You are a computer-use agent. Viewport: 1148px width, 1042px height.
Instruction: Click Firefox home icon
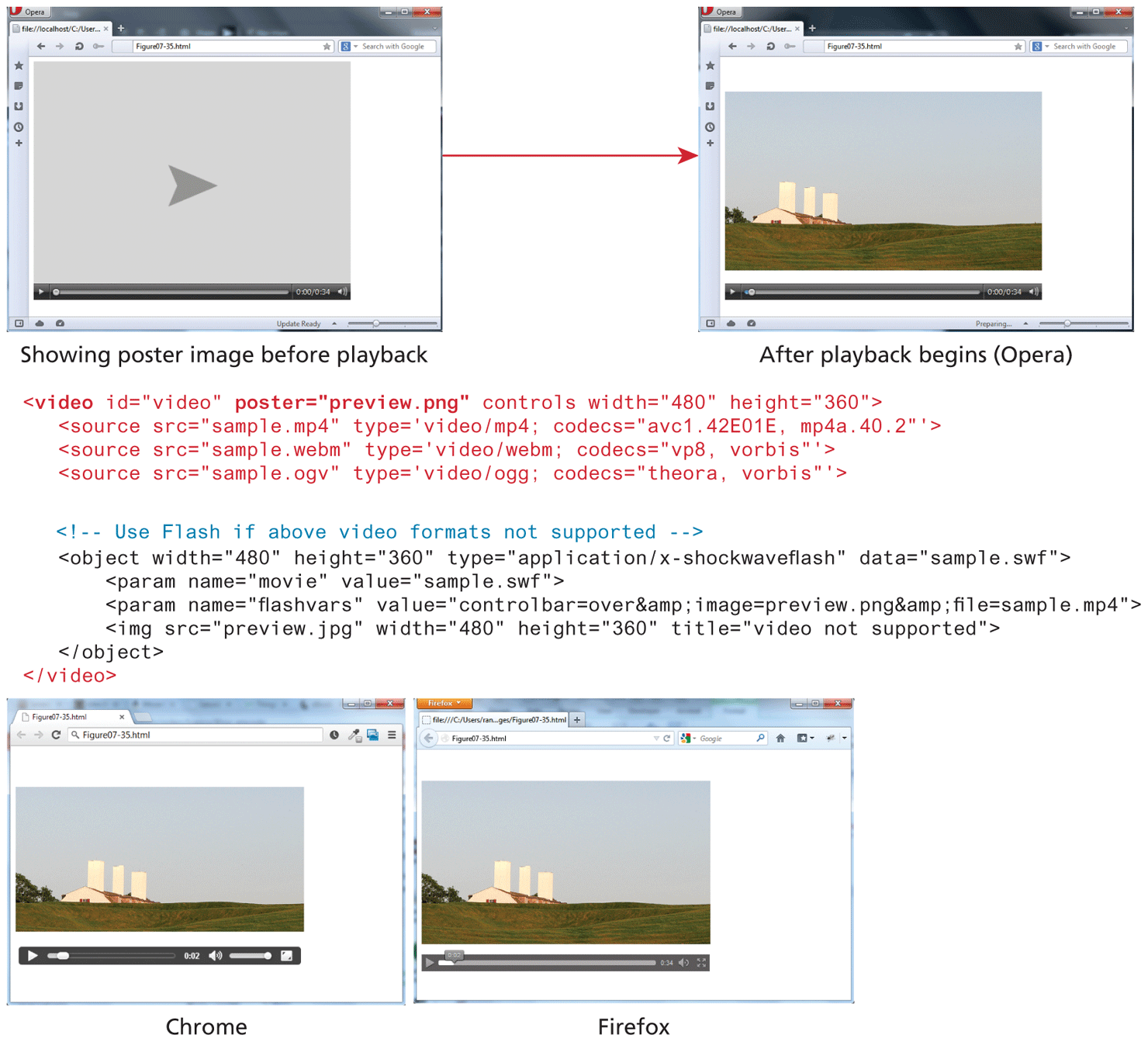click(x=780, y=738)
